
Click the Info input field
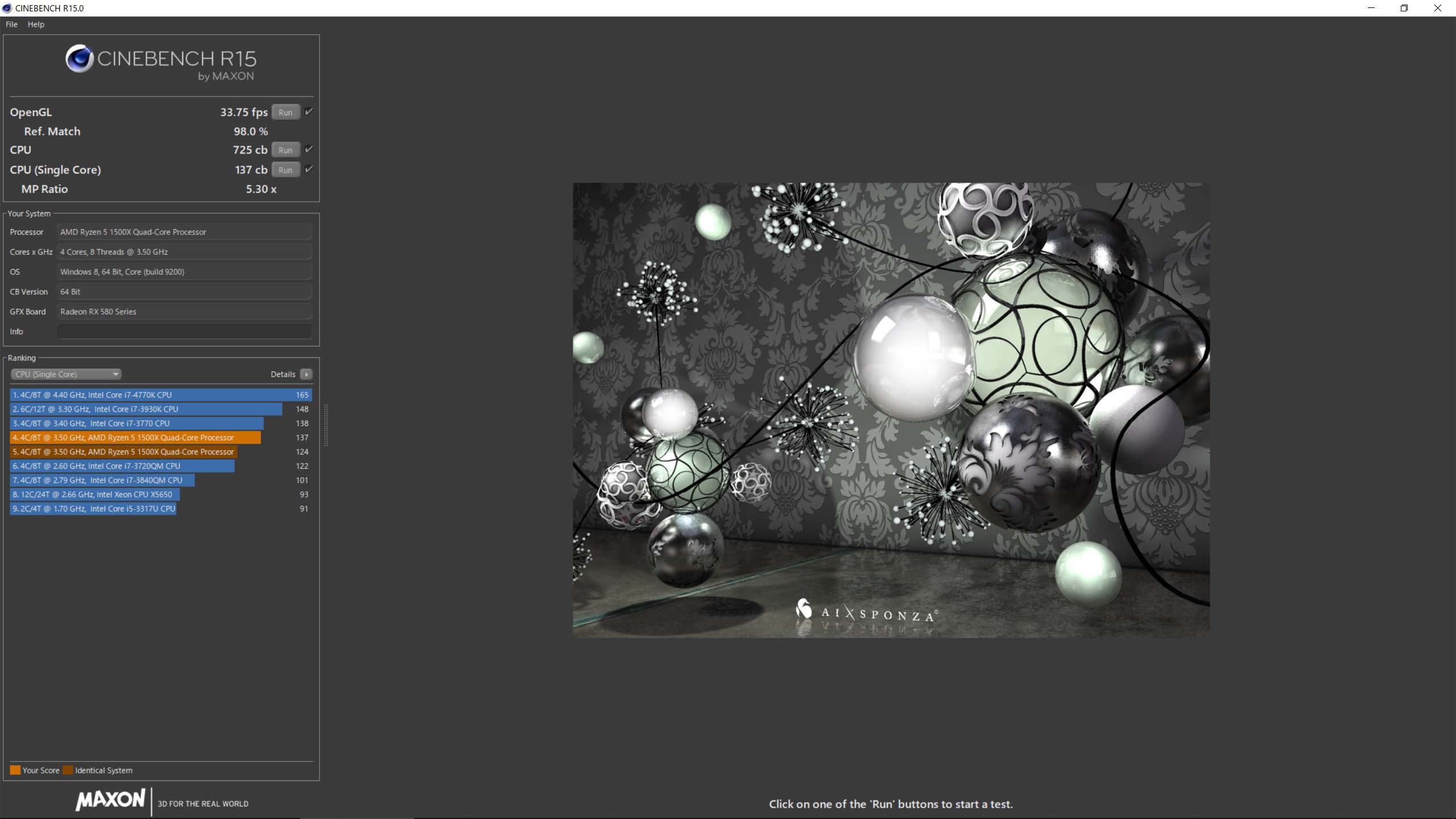184,332
